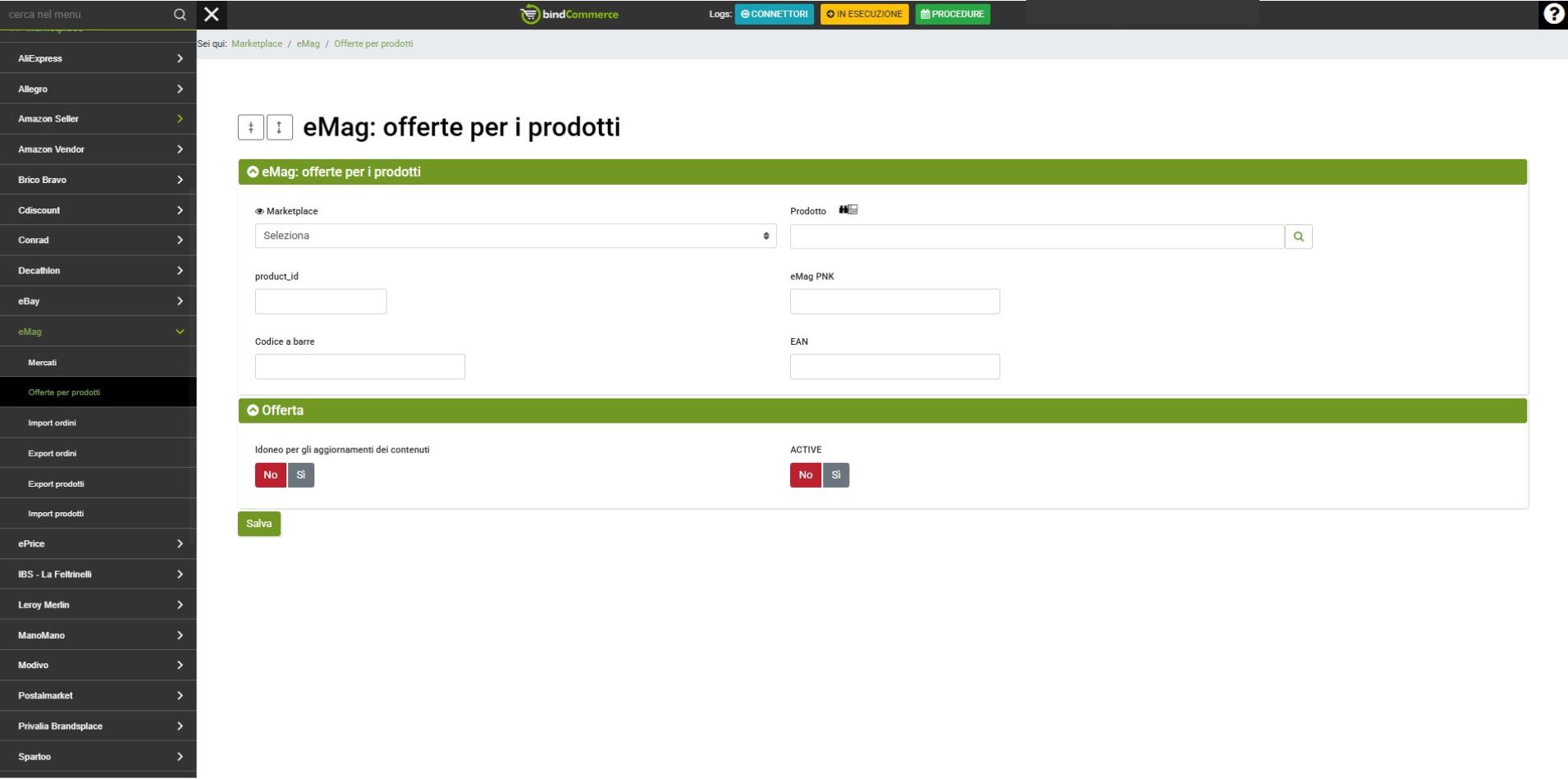
Task: Set ACTIVE toggle to No
Action: click(x=805, y=475)
